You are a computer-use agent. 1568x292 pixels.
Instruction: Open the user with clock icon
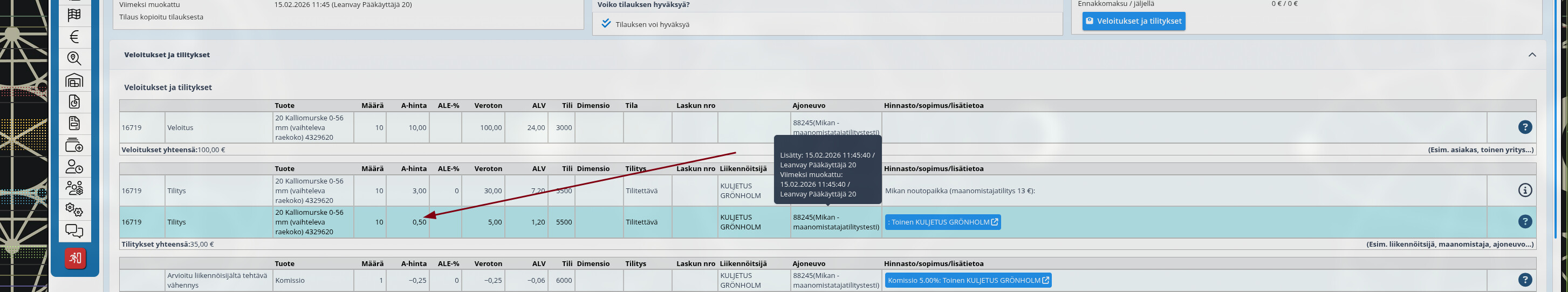coord(74,166)
